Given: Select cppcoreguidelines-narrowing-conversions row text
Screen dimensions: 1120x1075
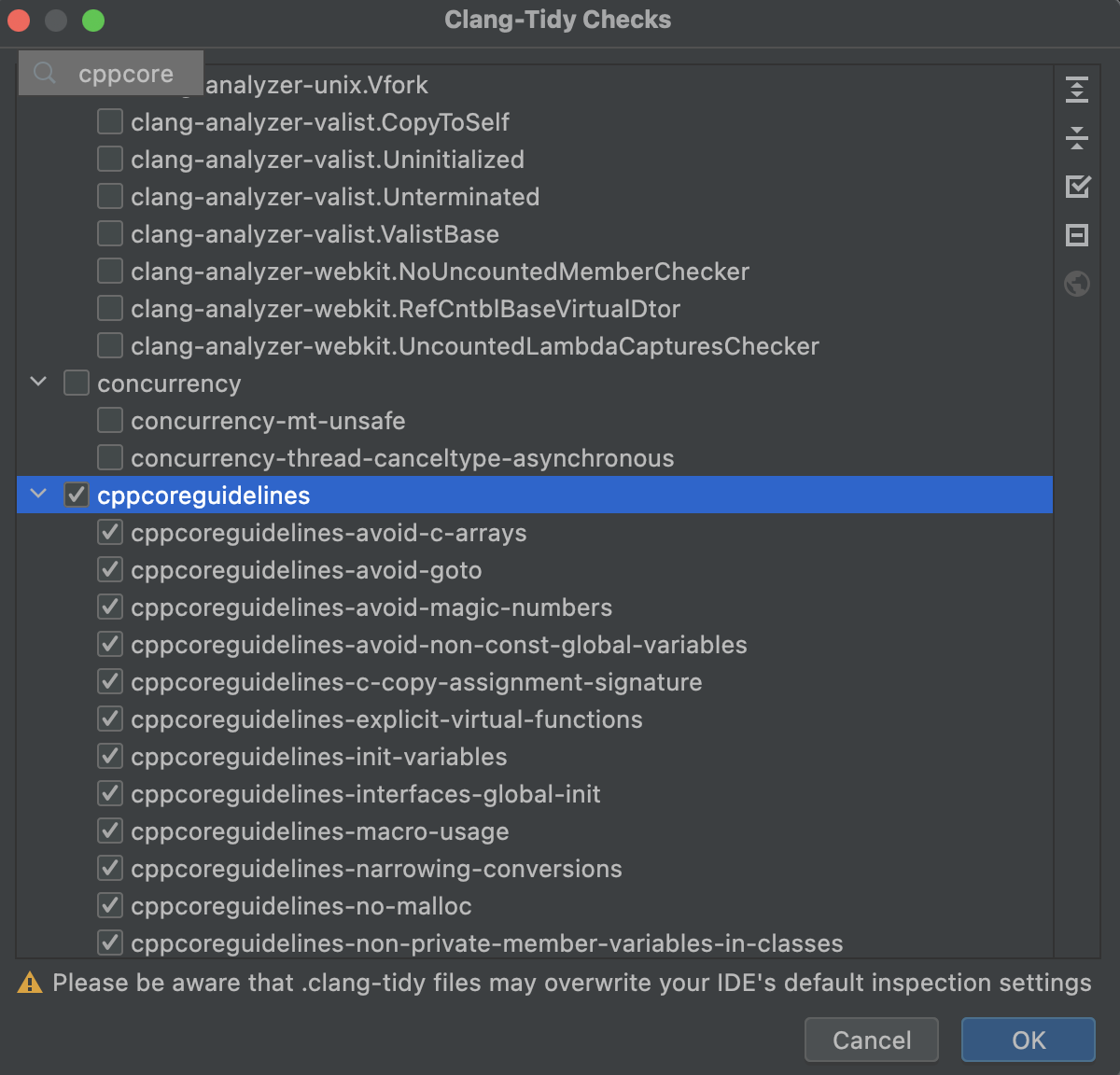Looking at the screenshot, I should pos(376,869).
